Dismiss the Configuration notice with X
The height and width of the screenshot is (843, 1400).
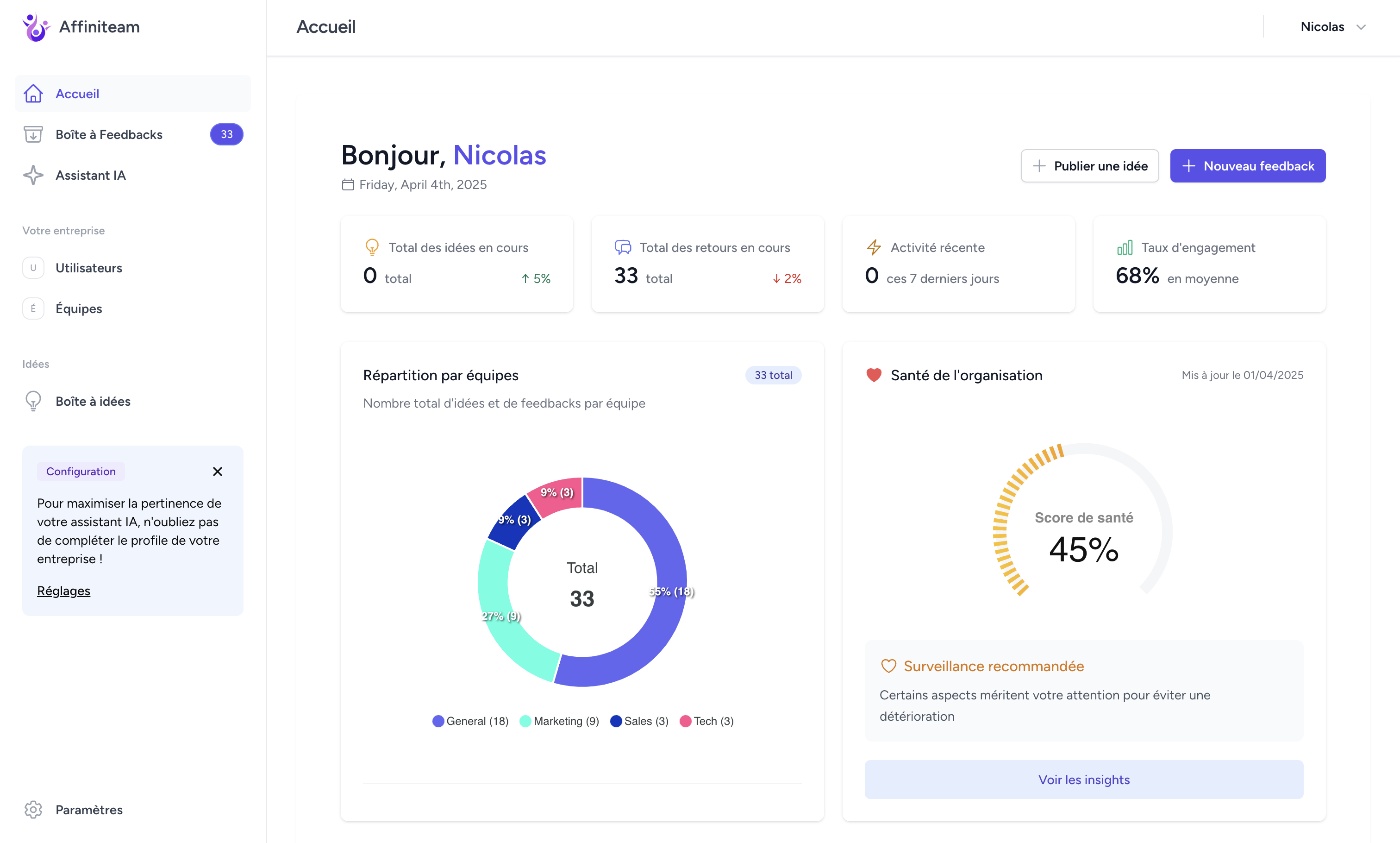tap(218, 472)
